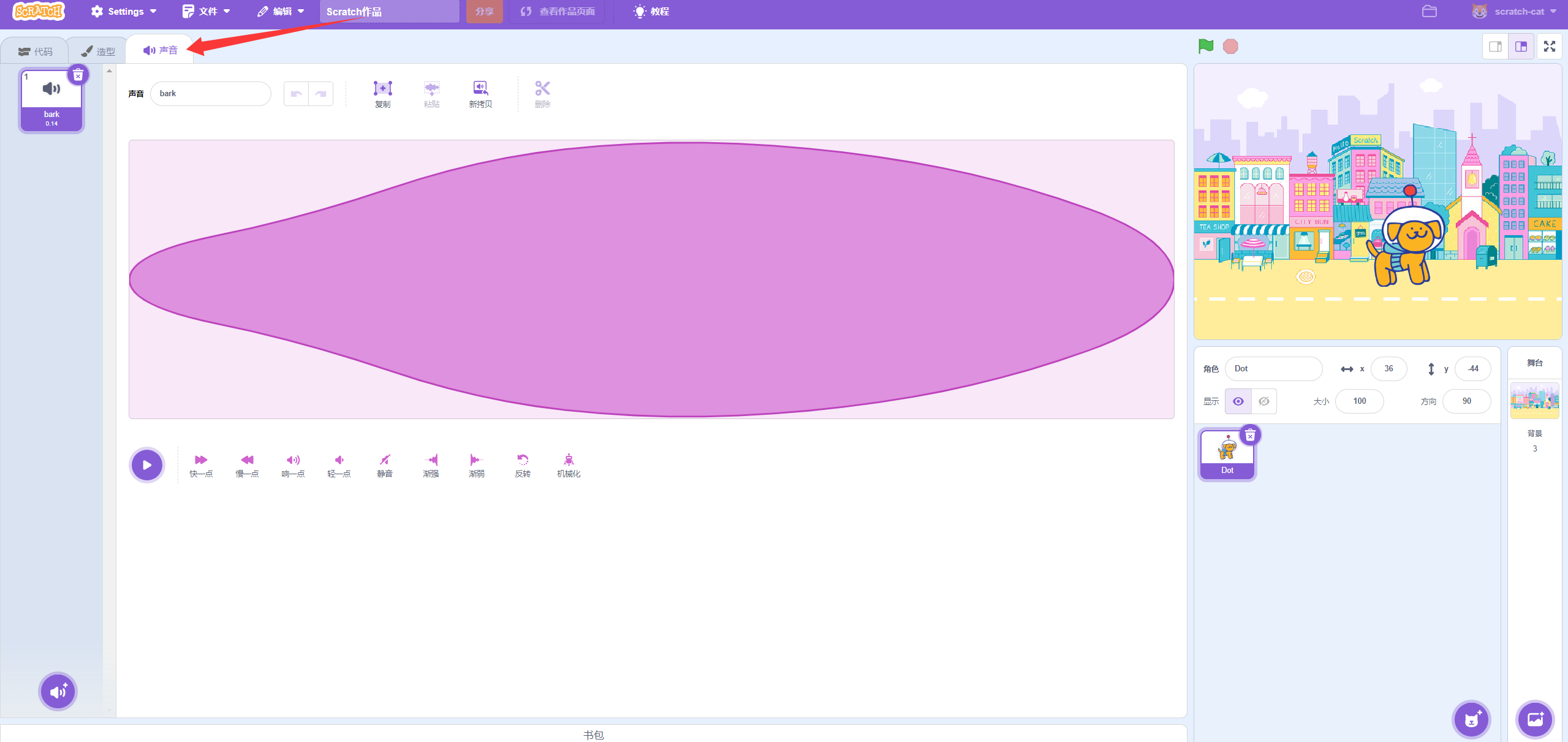This screenshot has width=1568, height=742.
Task: Switch to the 造型 (Costumes) tab
Action: [x=98, y=51]
